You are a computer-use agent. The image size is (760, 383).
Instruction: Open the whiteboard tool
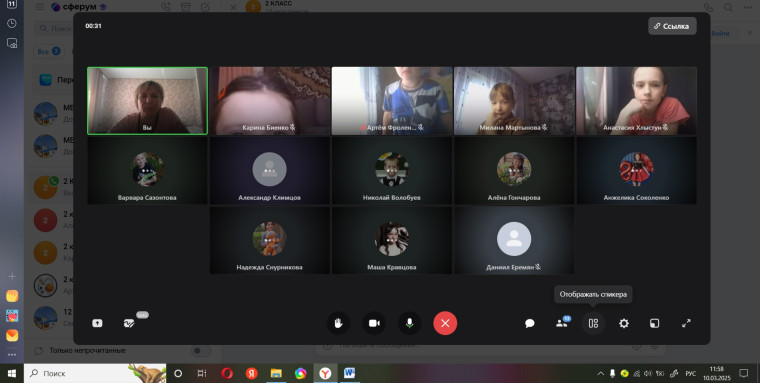(129, 323)
